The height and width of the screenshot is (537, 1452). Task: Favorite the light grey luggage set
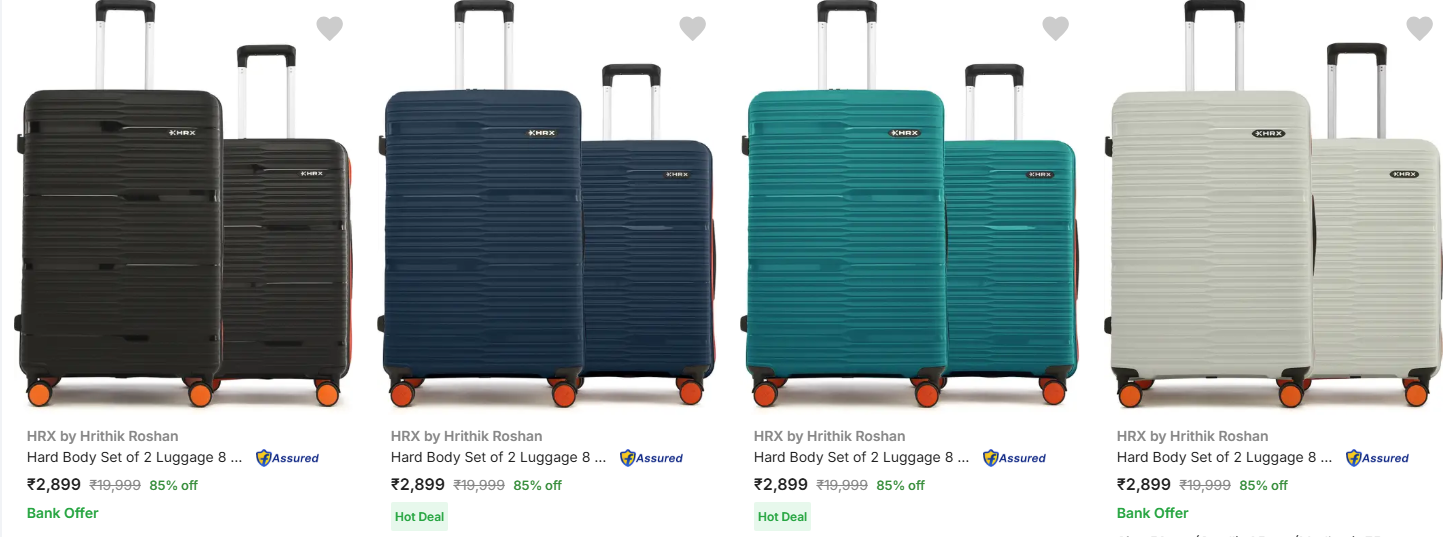click(1420, 29)
